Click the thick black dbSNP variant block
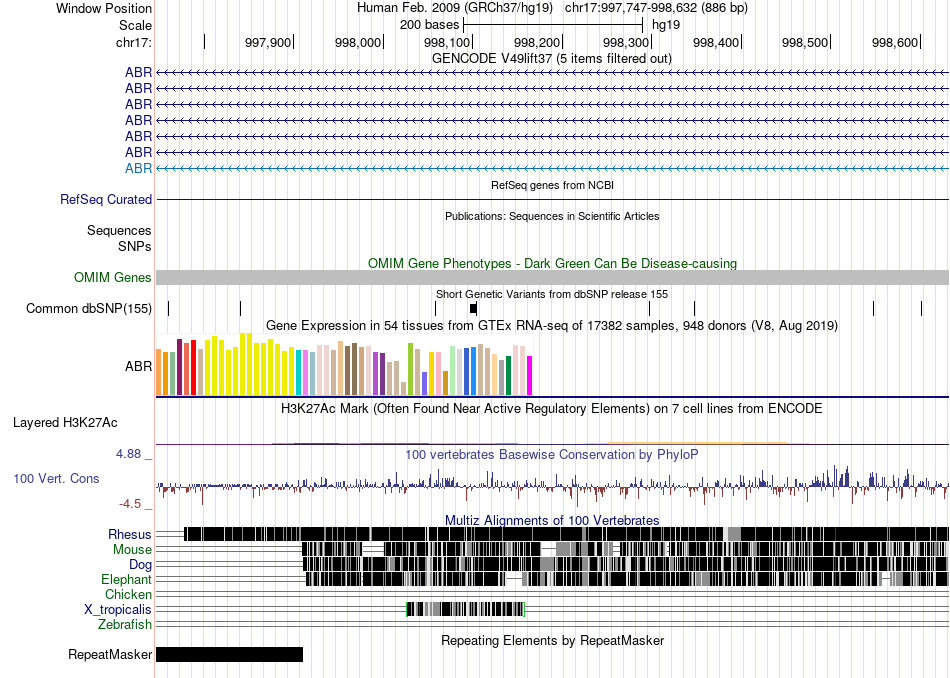Image resolution: width=950 pixels, height=678 pixels. tap(474, 308)
